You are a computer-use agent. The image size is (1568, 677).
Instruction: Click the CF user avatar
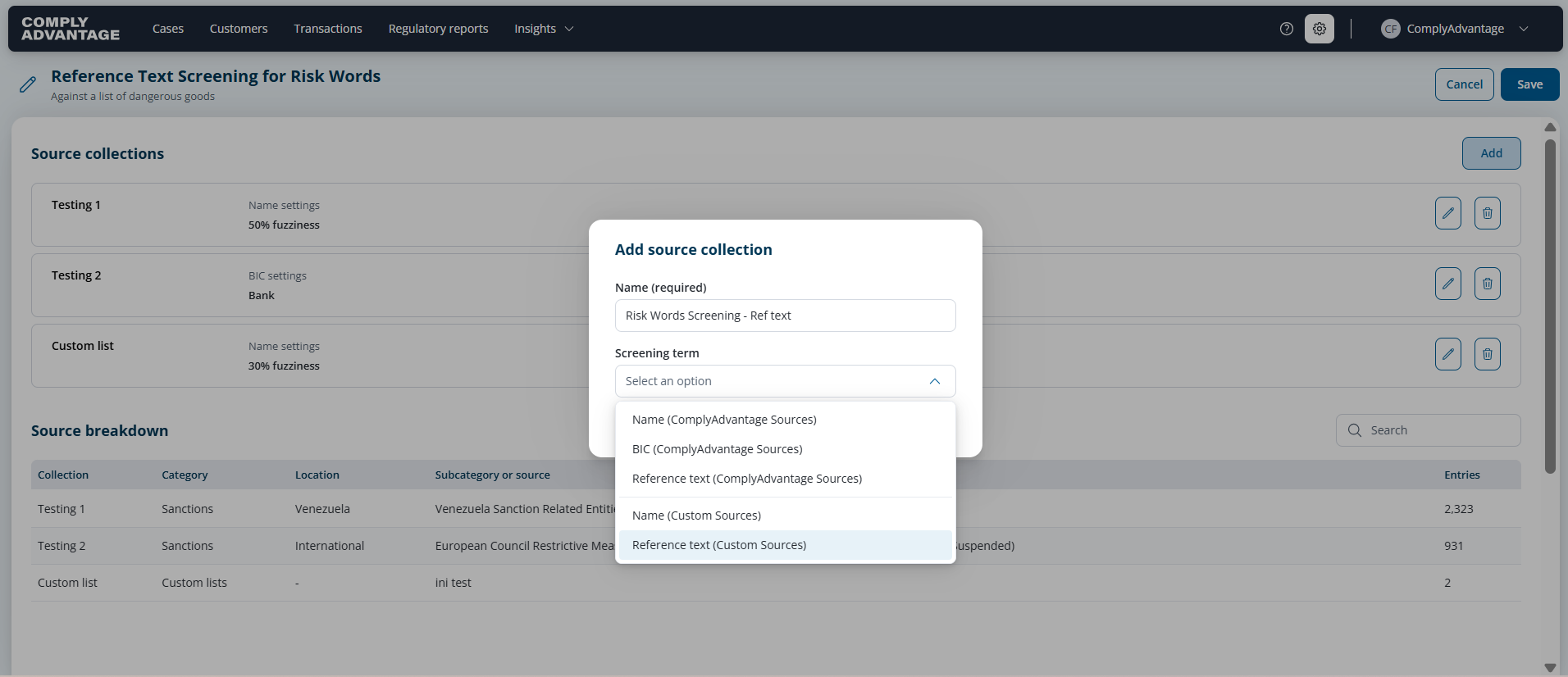click(1390, 29)
